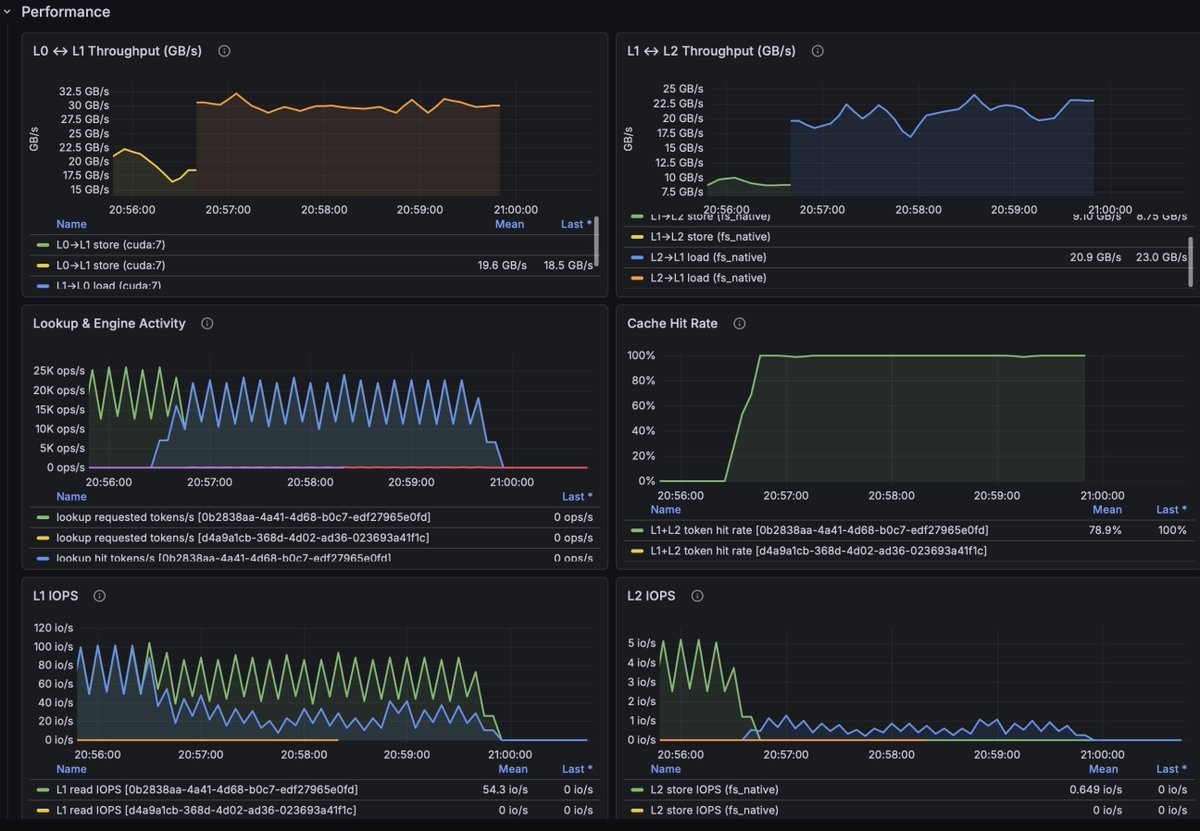Toggle lookup requested tokens/s [d4a9a1cb…] series

click(x=242, y=538)
